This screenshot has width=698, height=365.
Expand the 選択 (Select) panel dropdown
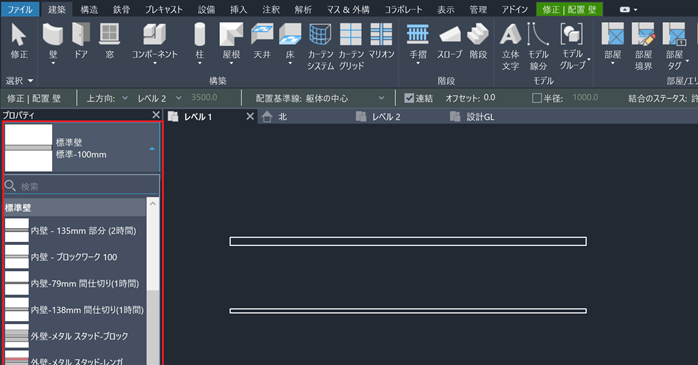click(x=30, y=81)
